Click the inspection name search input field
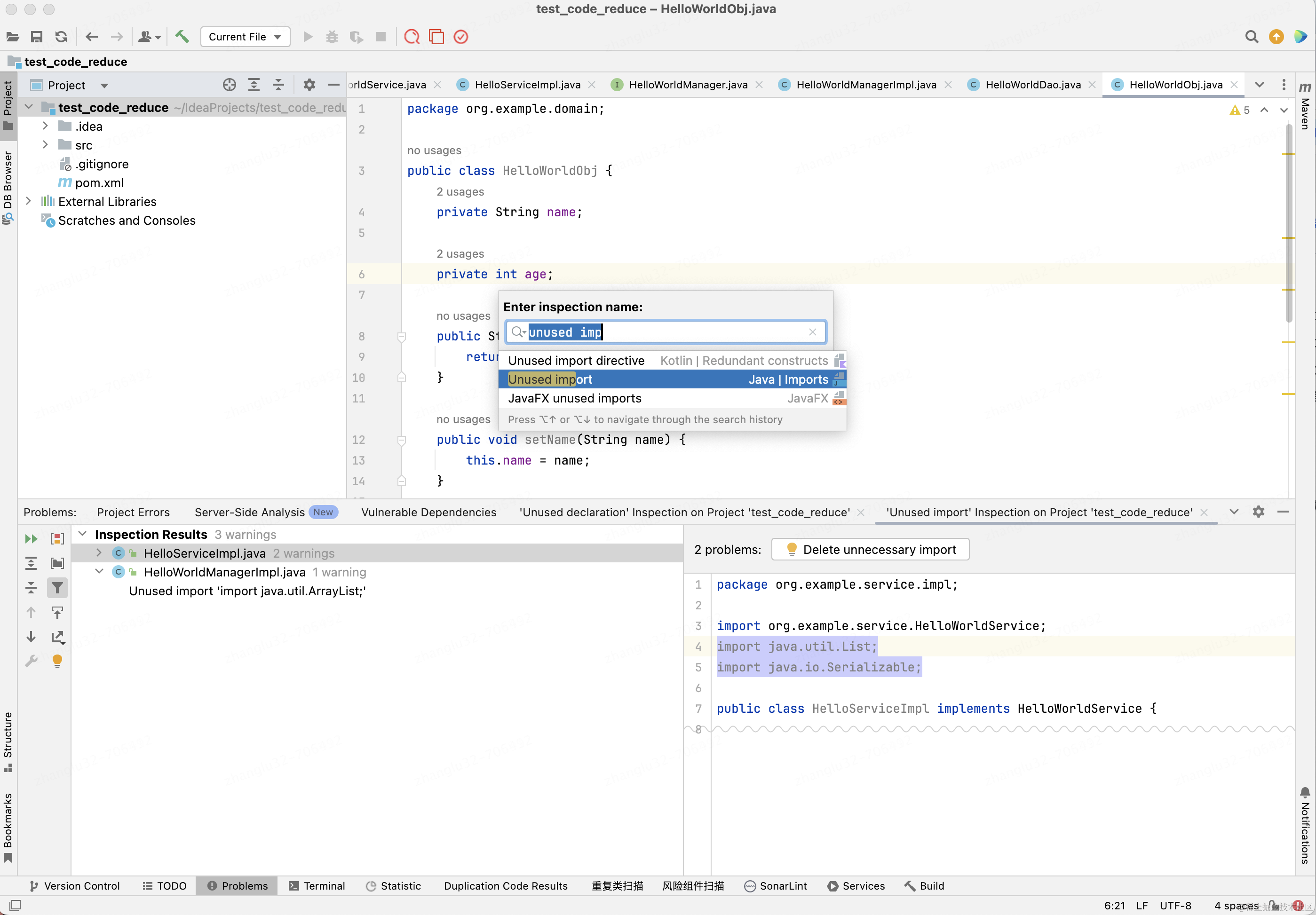Viewport: 1316px width, 915px height. coord(665,331)
